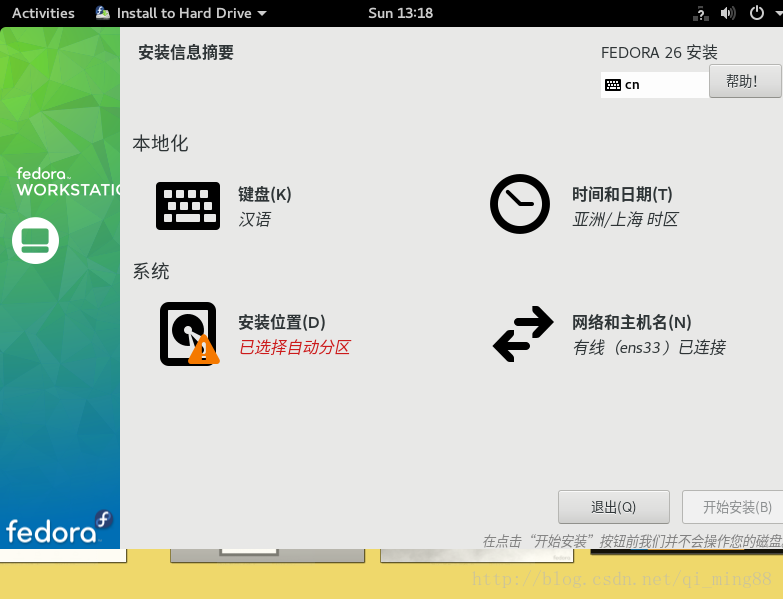Open Install to Hard Drive app menu
This screenshot has width=783, height=599.
[181, 13]
